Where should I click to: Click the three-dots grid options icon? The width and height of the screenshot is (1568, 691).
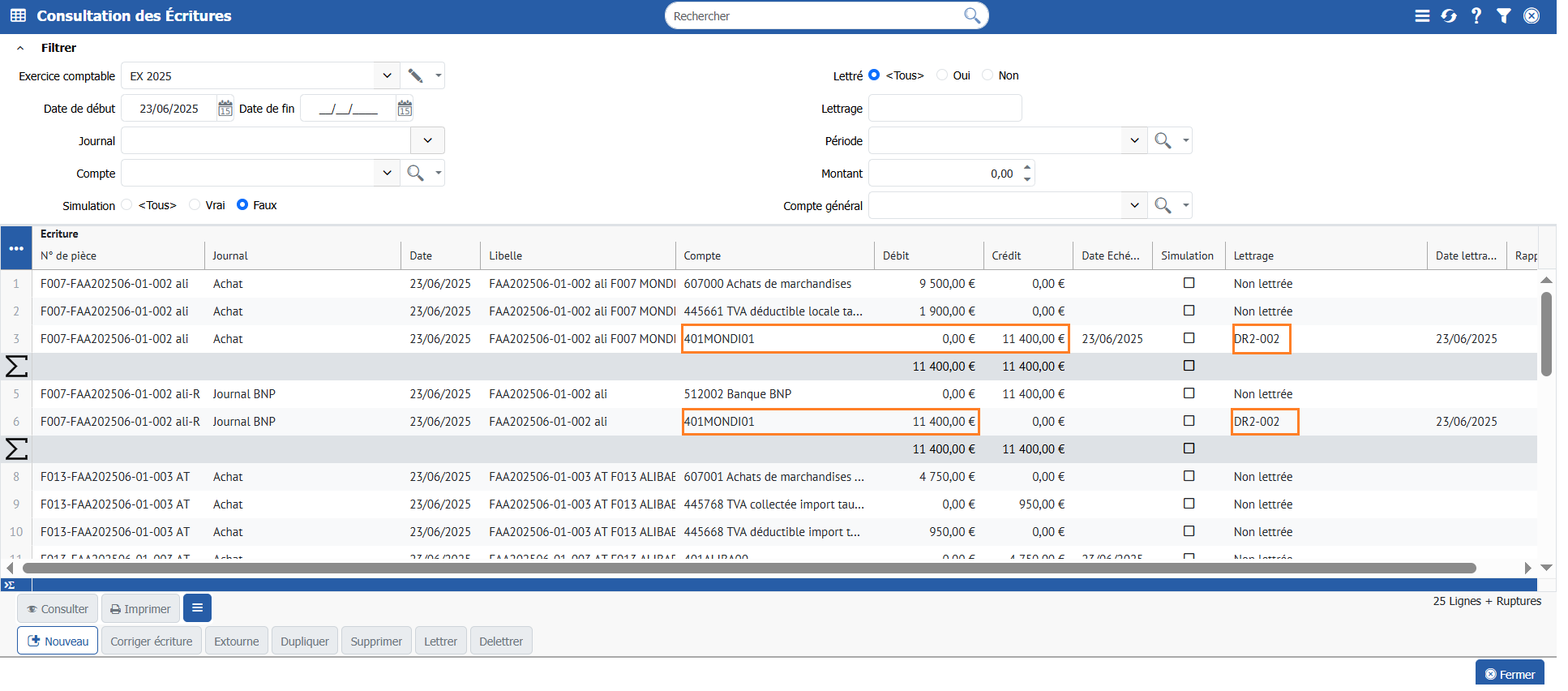[16, 248]
